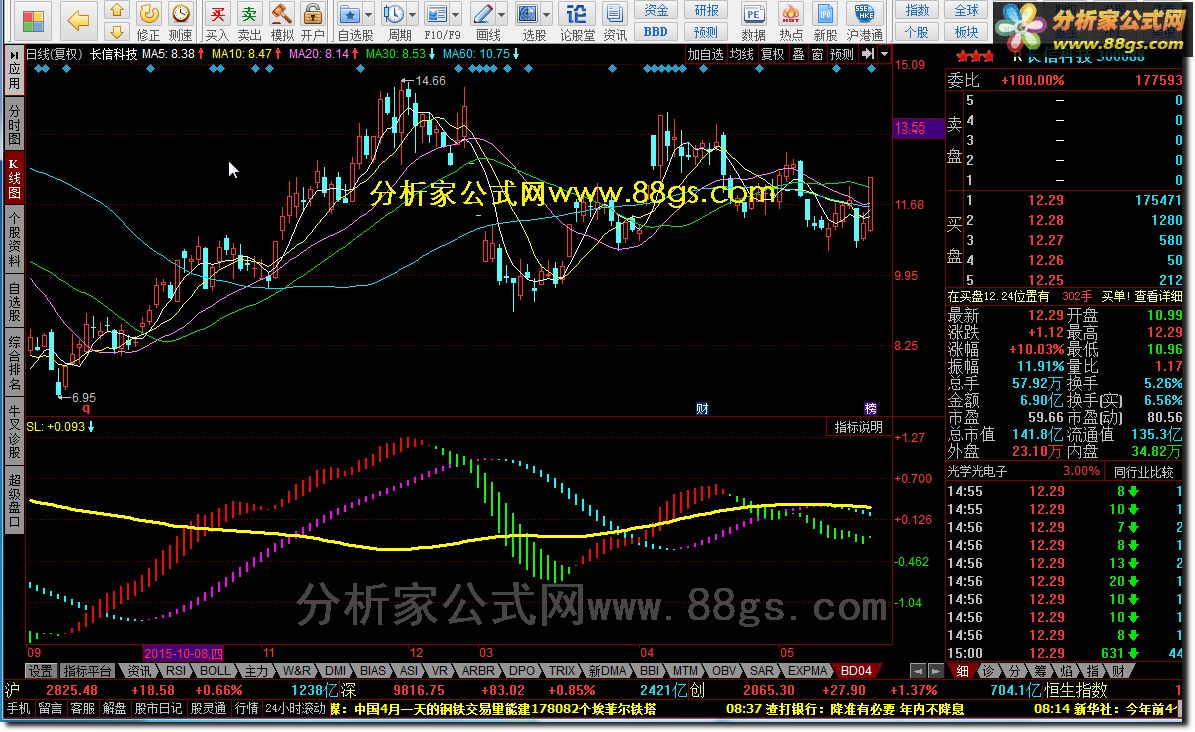This screenshot has width=1195, height=732.
Task: Select the BOLL indicator tab
Action: coord(215,671)
